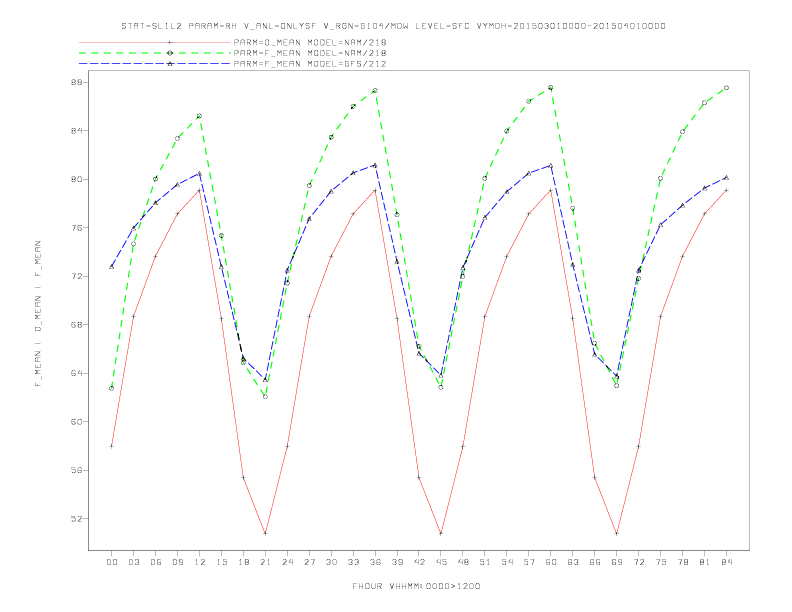The width and height of the screenshot is (792, 612).
Task: Click x-axis tick label 30
Action: (x=331, y=562)
